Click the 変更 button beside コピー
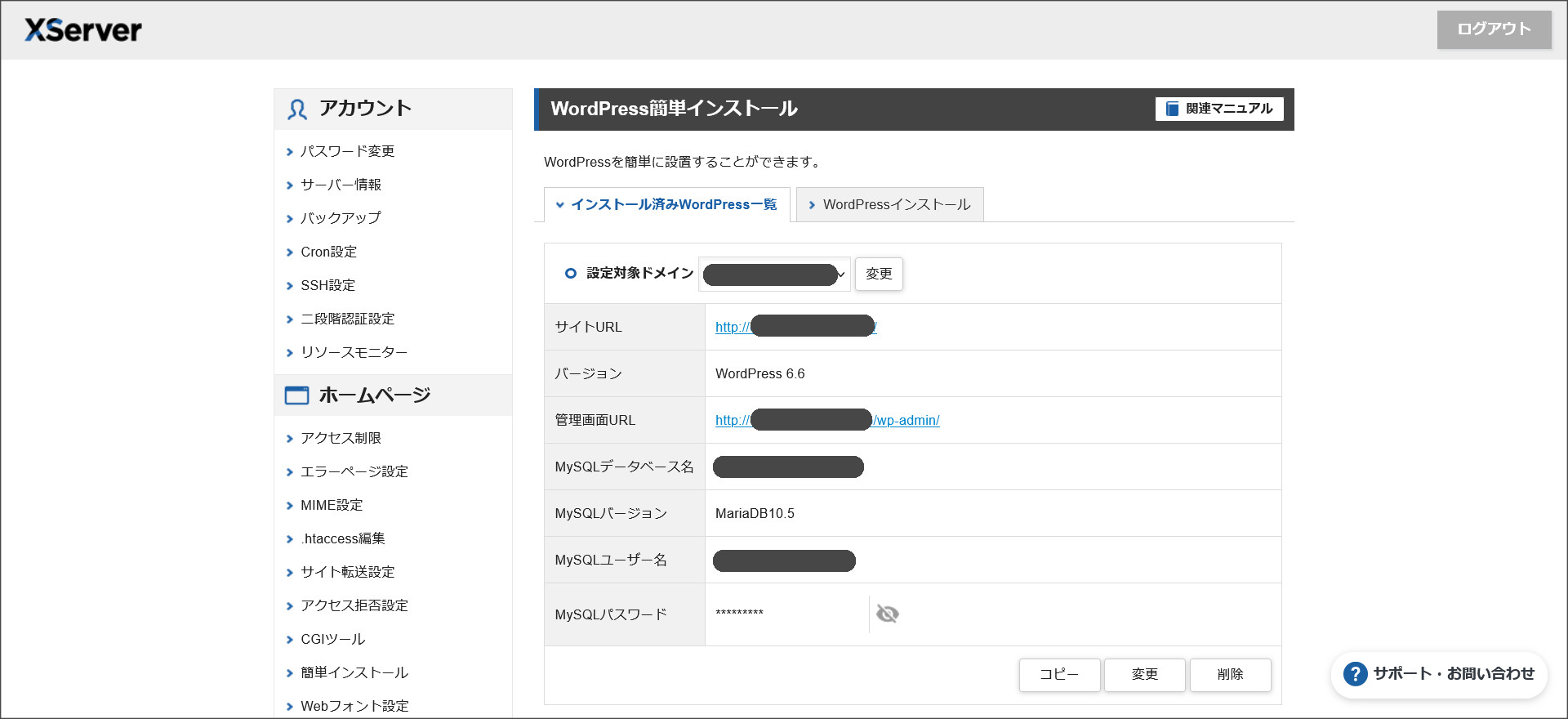This screenshot has width=1568, height=719. 1144,675
